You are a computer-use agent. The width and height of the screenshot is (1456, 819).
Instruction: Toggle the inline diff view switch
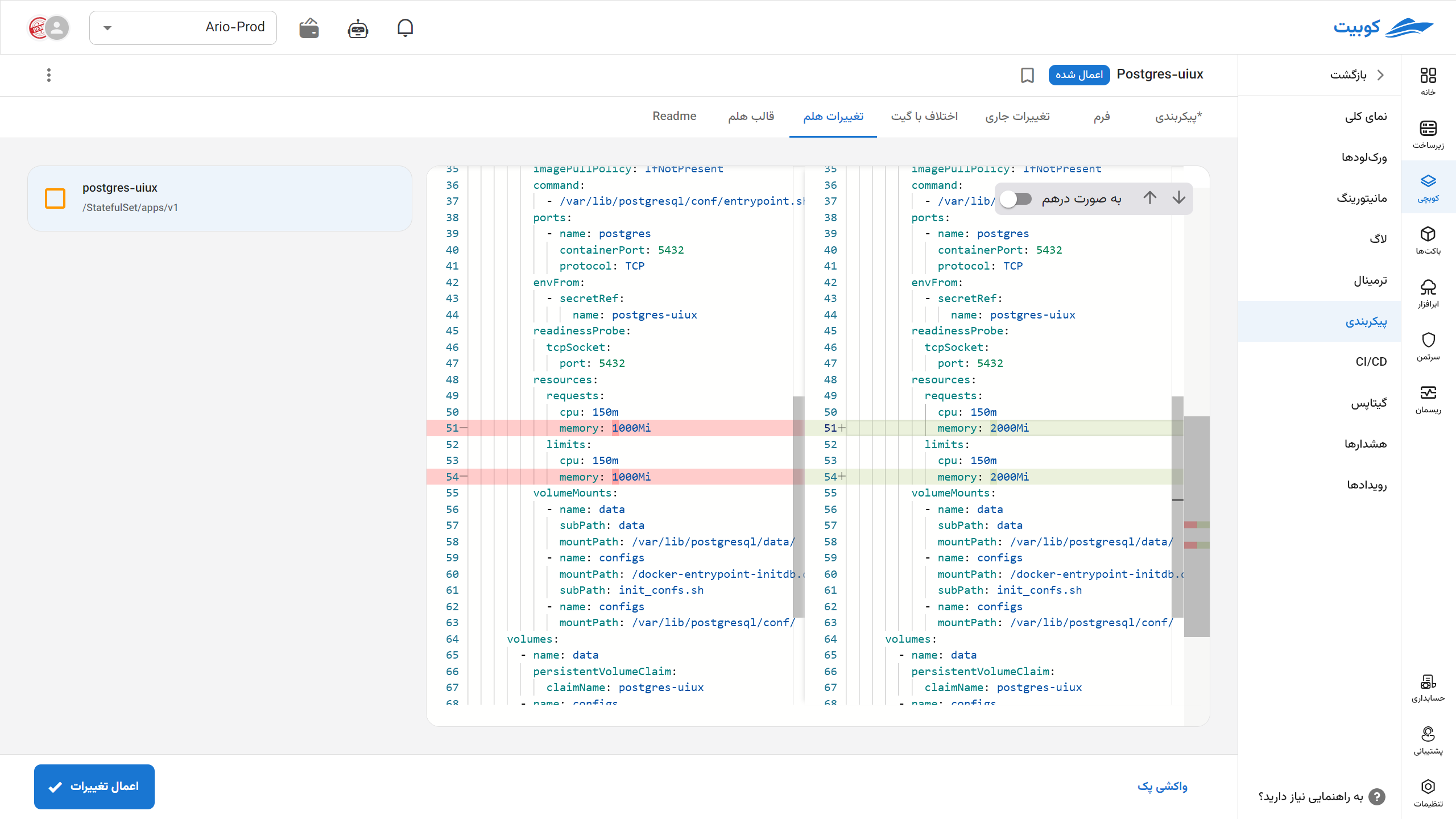pos(1016,198)
